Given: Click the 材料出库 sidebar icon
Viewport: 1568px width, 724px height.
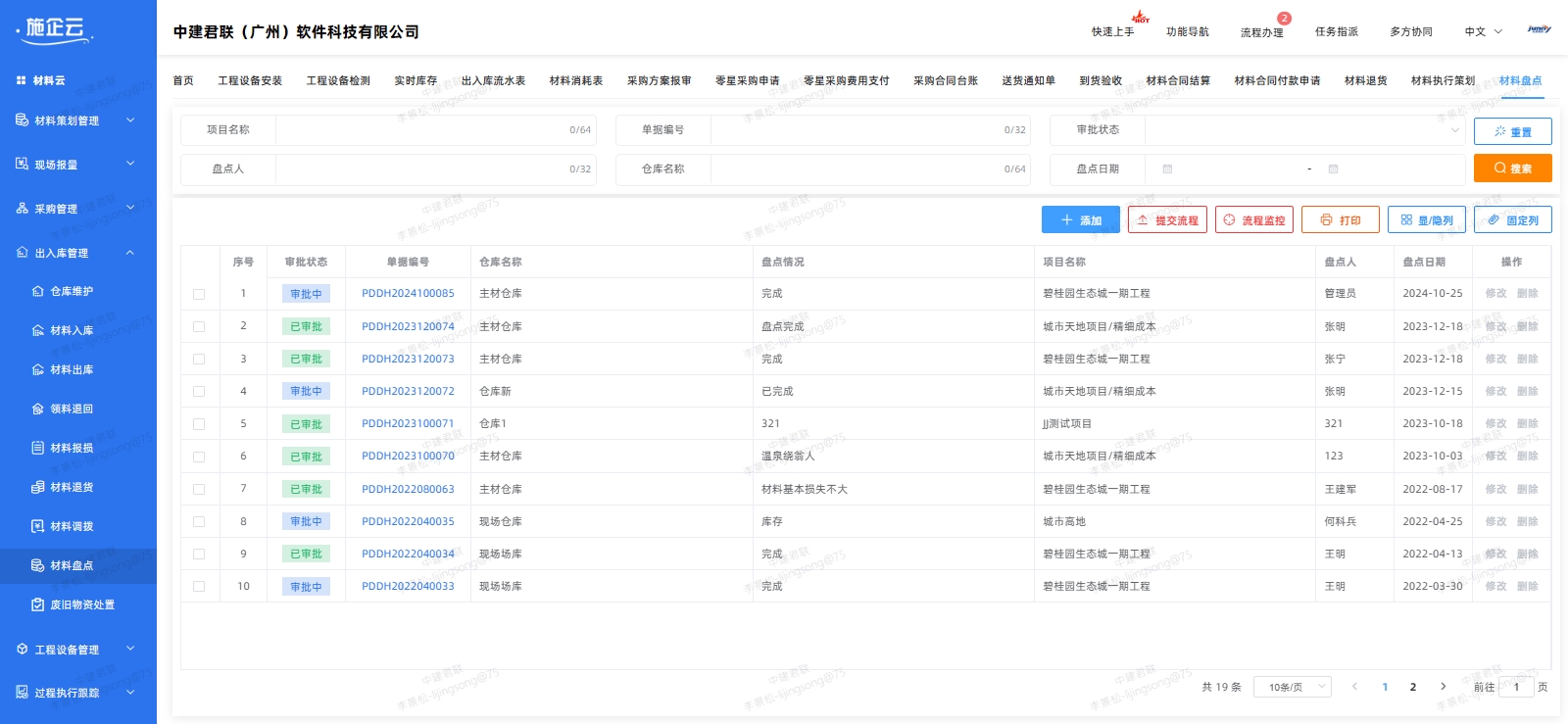Looking at the screenshot, I should tap(37, 369).
